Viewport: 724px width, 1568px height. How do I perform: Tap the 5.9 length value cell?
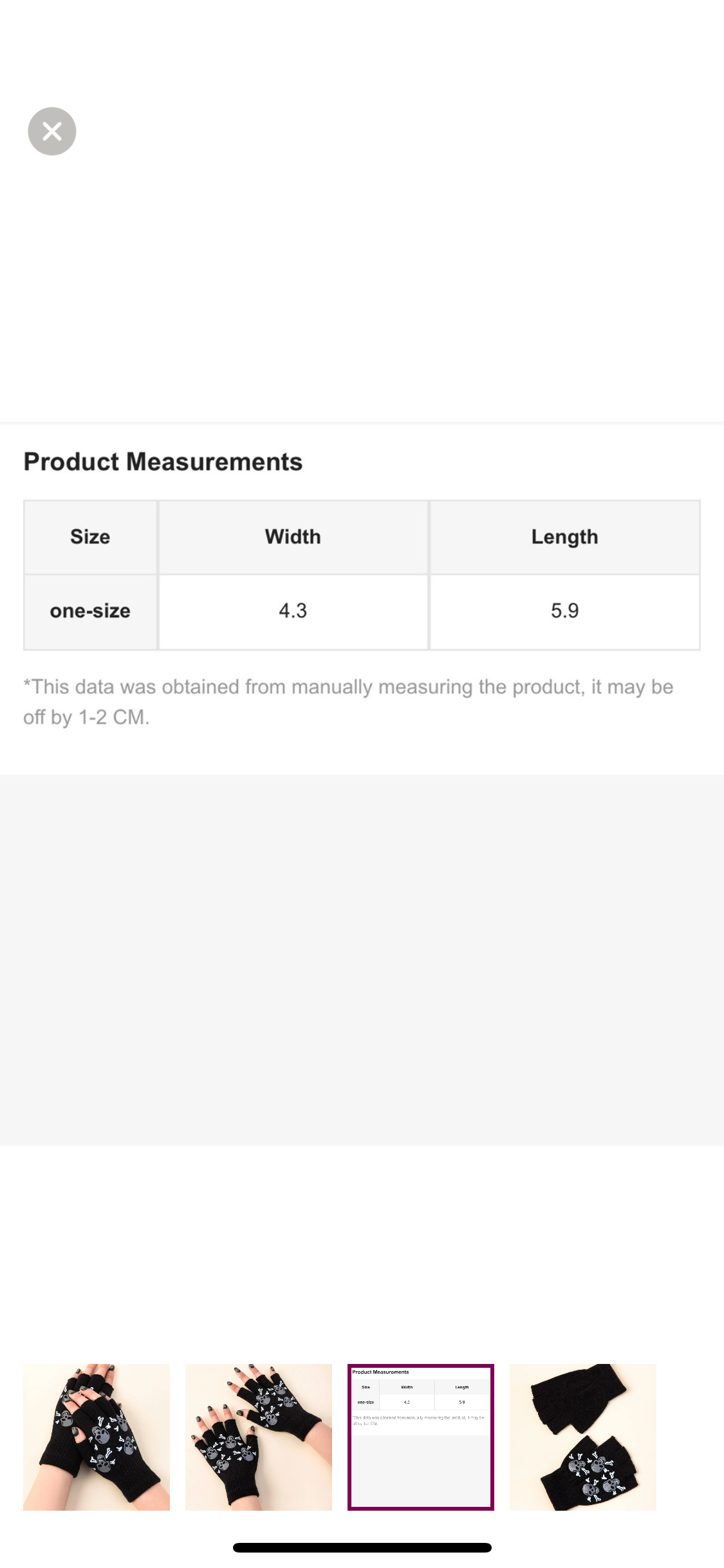click(564, 611)
